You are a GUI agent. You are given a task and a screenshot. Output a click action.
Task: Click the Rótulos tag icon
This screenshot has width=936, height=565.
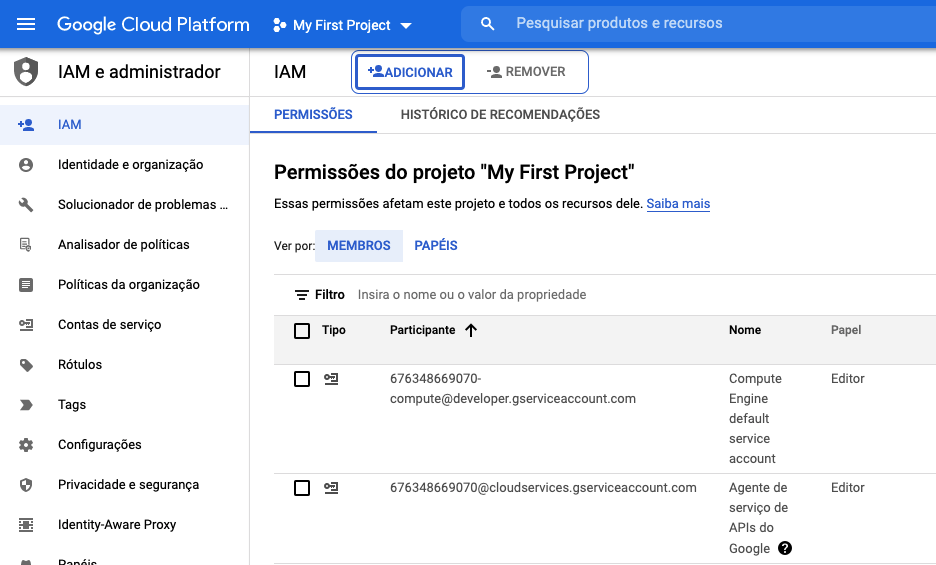(26, 365)
